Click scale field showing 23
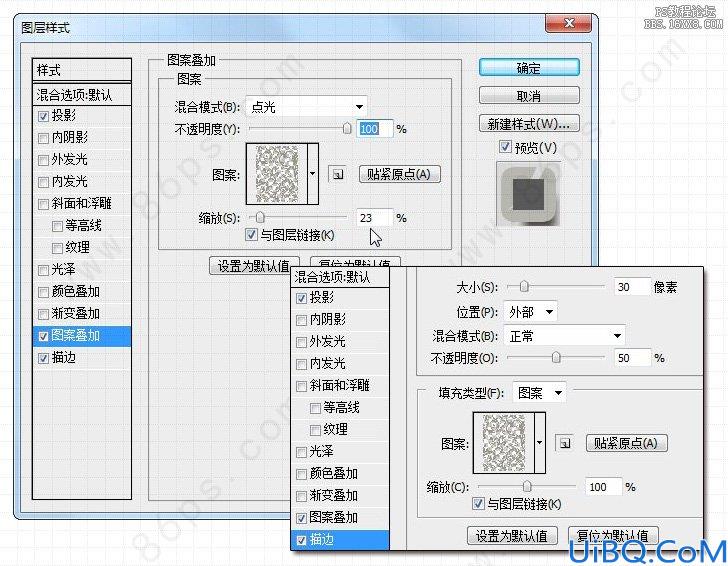This screenshot has width=728, height=566. [x=375, y=218]
